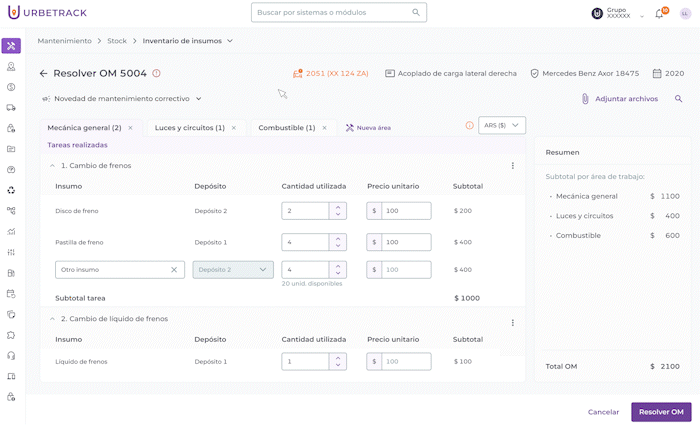
Task: Click the info icon next to the currency selector
Action: [x=470, y=126]
